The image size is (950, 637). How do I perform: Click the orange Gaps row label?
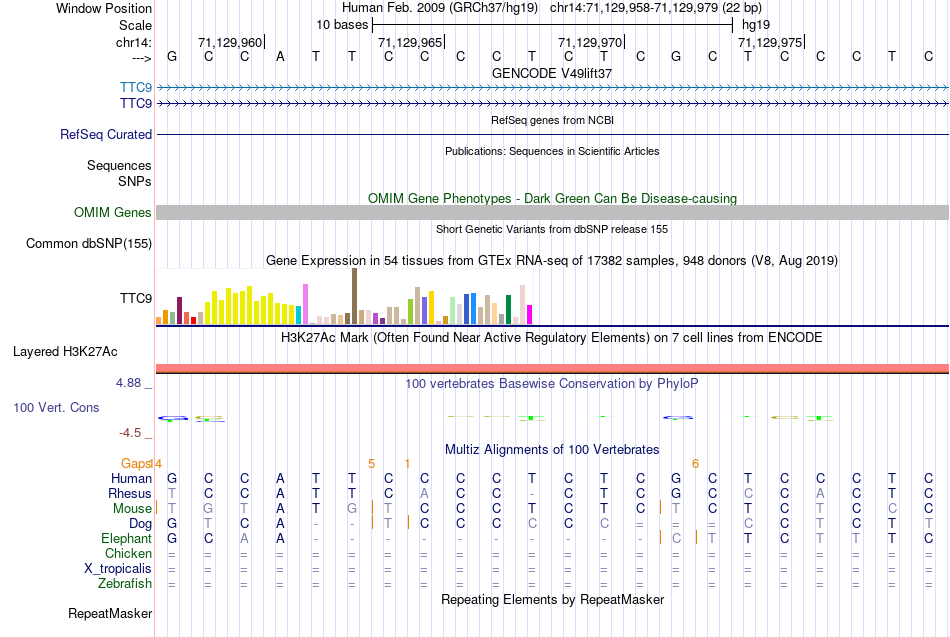pyautogui.click(x=136, y=464)
